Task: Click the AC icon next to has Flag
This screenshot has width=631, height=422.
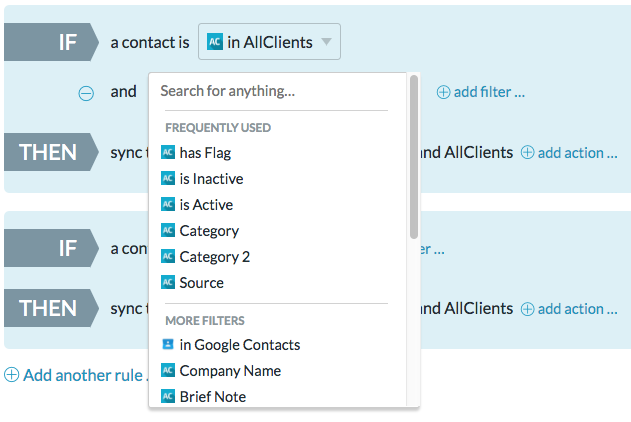Action: [168, 152]
